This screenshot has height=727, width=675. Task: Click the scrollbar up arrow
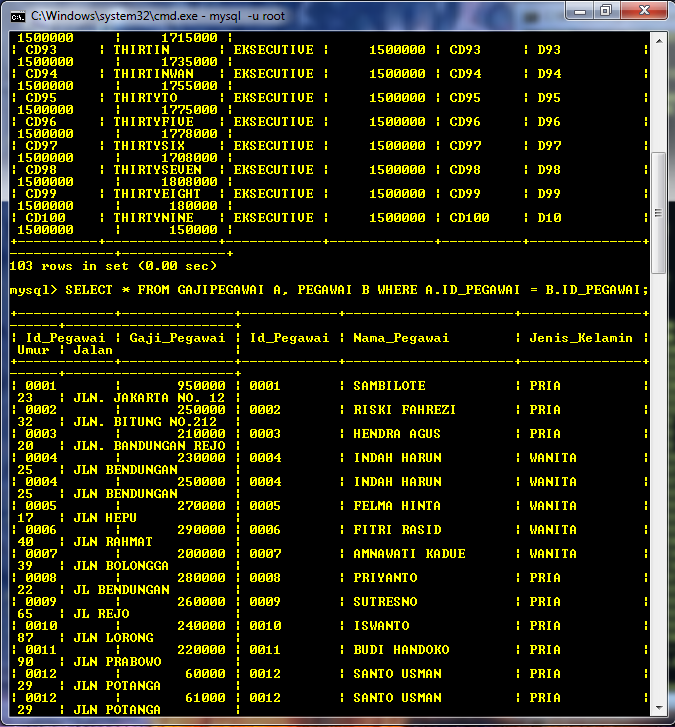659,41
